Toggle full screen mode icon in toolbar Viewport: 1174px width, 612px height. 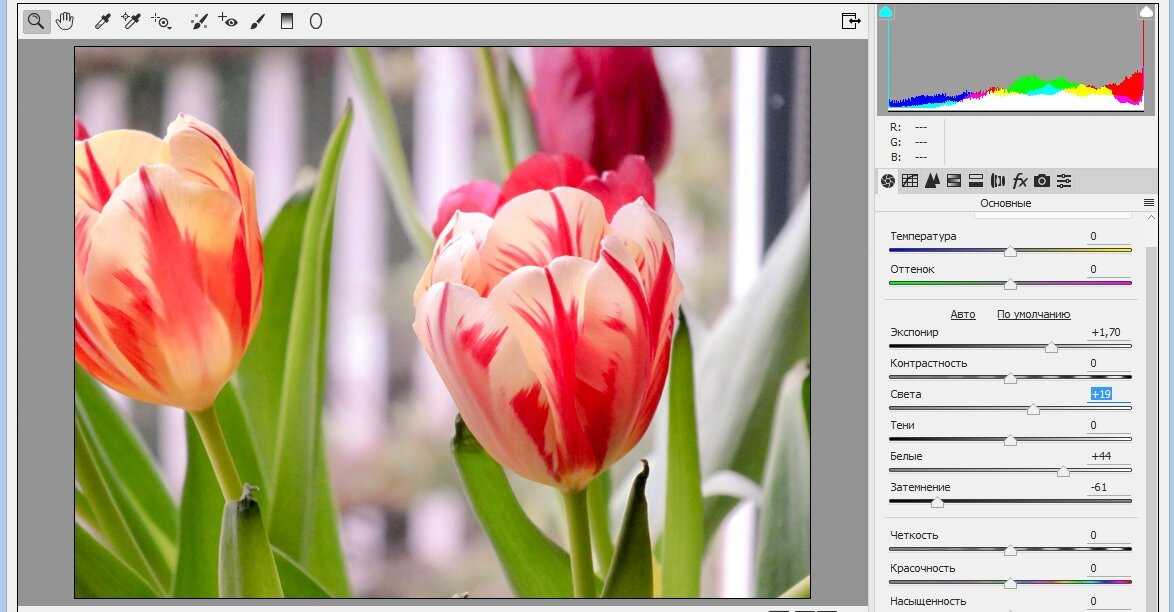point(851,21)
